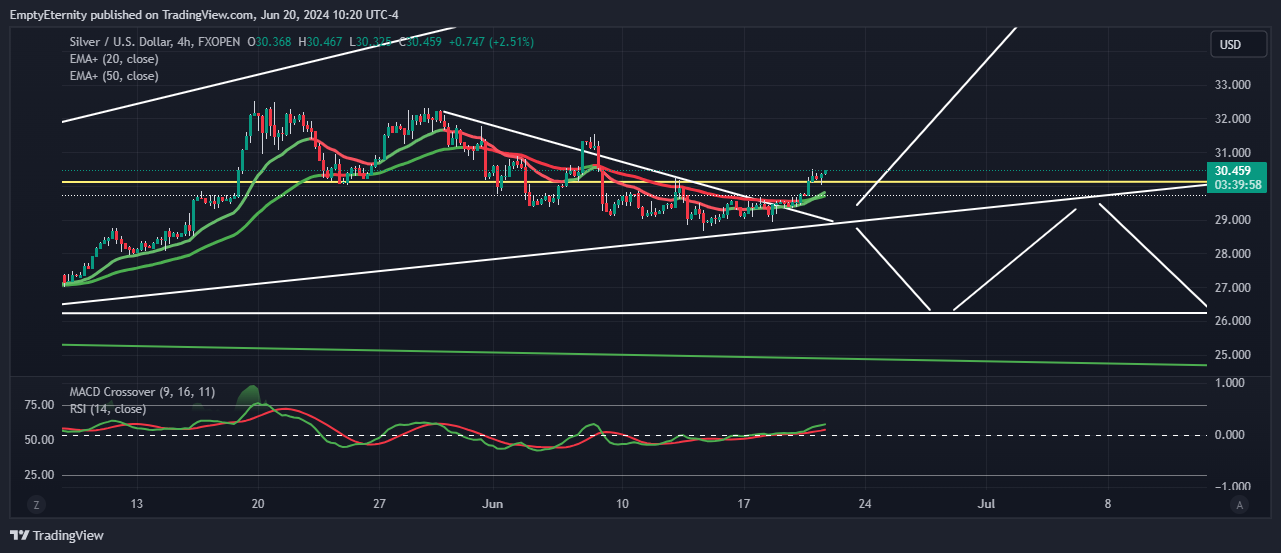This screenshot has height=553, width=1281.
Task: Click 32.000 on the price axis
Action: pyautogui.click(x=1231, y=119)
